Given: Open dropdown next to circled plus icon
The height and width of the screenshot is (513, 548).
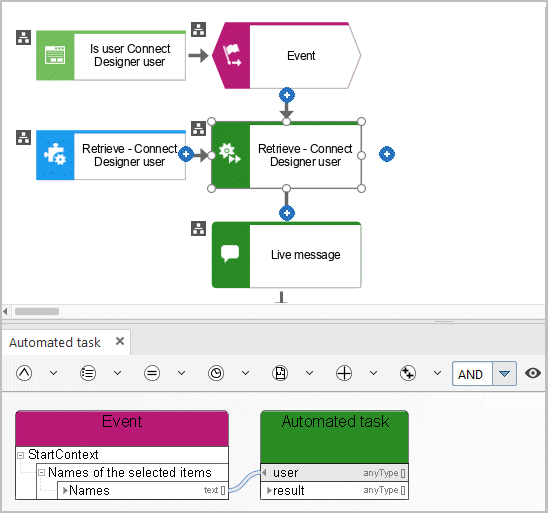Looking at the screenshot, I should coord(373,373).
